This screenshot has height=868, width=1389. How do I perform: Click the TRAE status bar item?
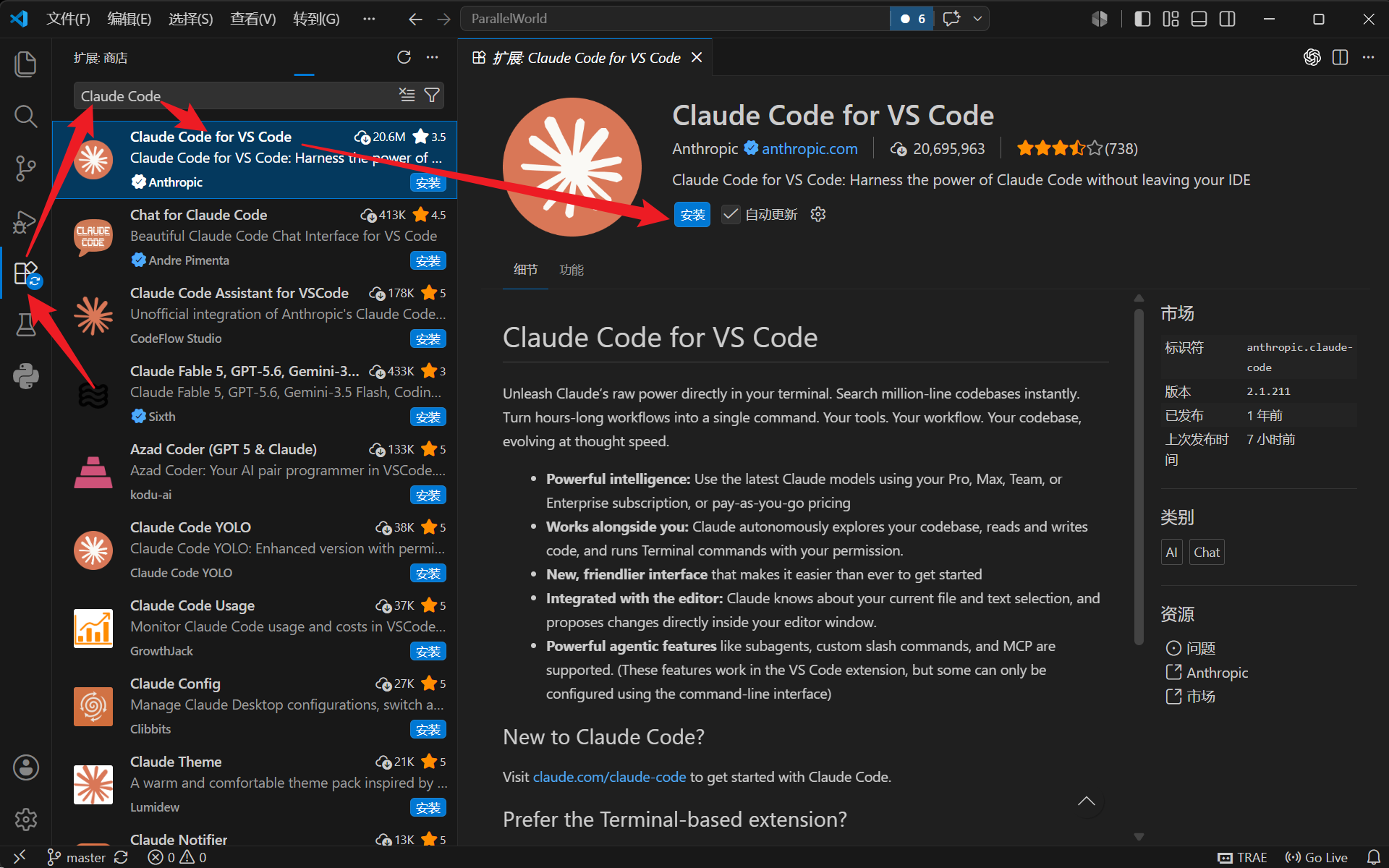[1242, 857]
